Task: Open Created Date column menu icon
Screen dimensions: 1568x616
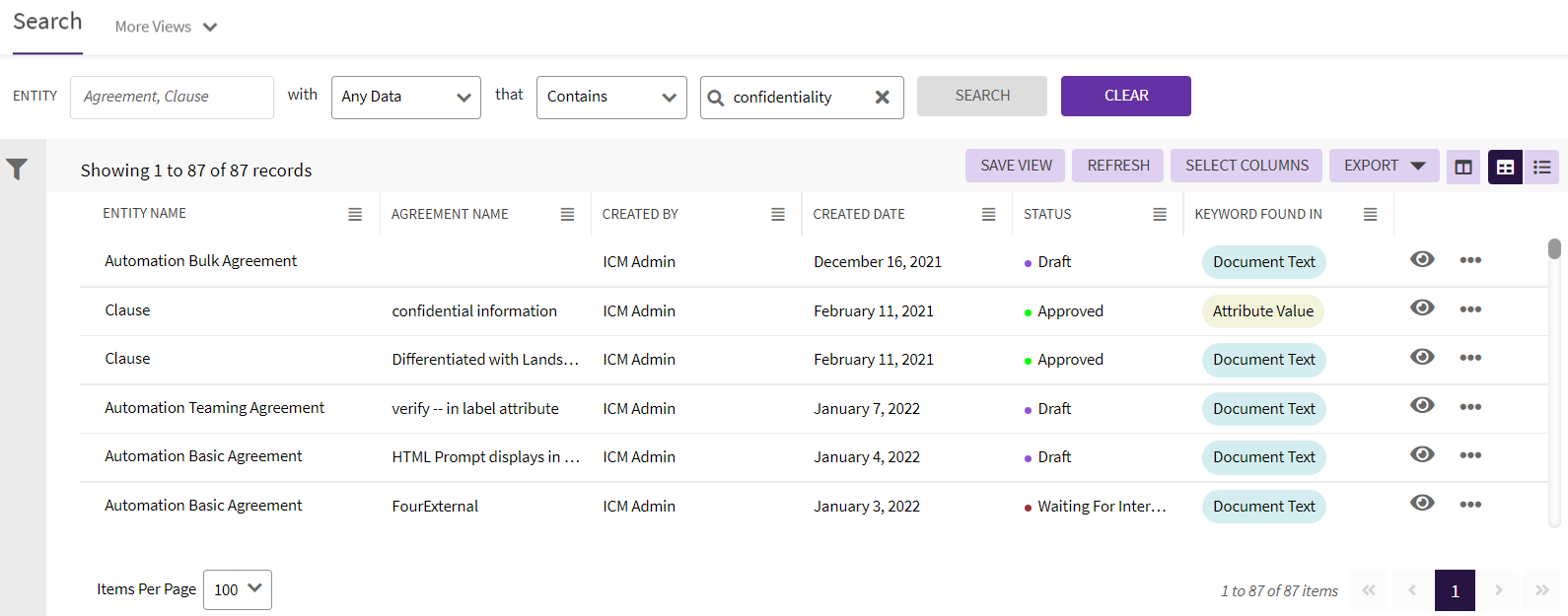Action: (988, 214)
